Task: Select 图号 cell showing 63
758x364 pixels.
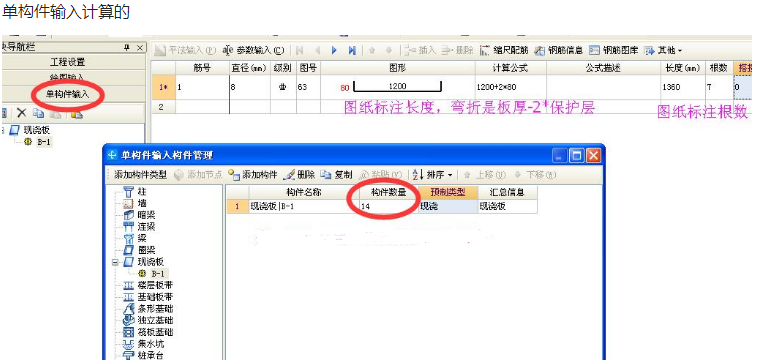Action: click(x=308, y=87)
